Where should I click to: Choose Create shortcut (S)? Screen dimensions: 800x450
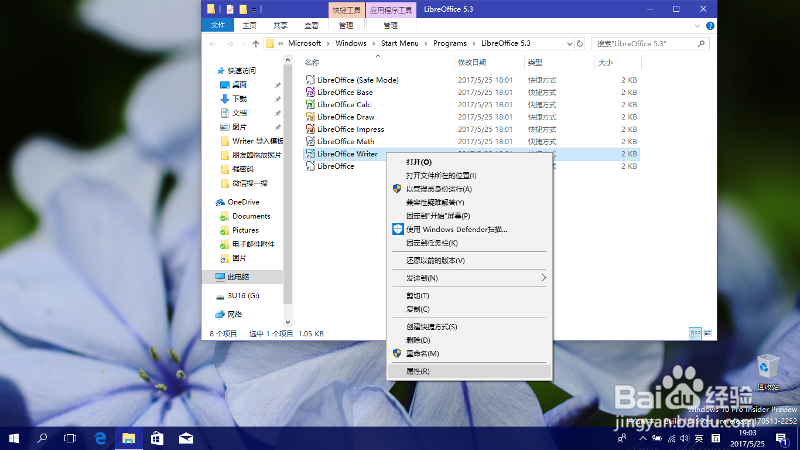(469, 327)
